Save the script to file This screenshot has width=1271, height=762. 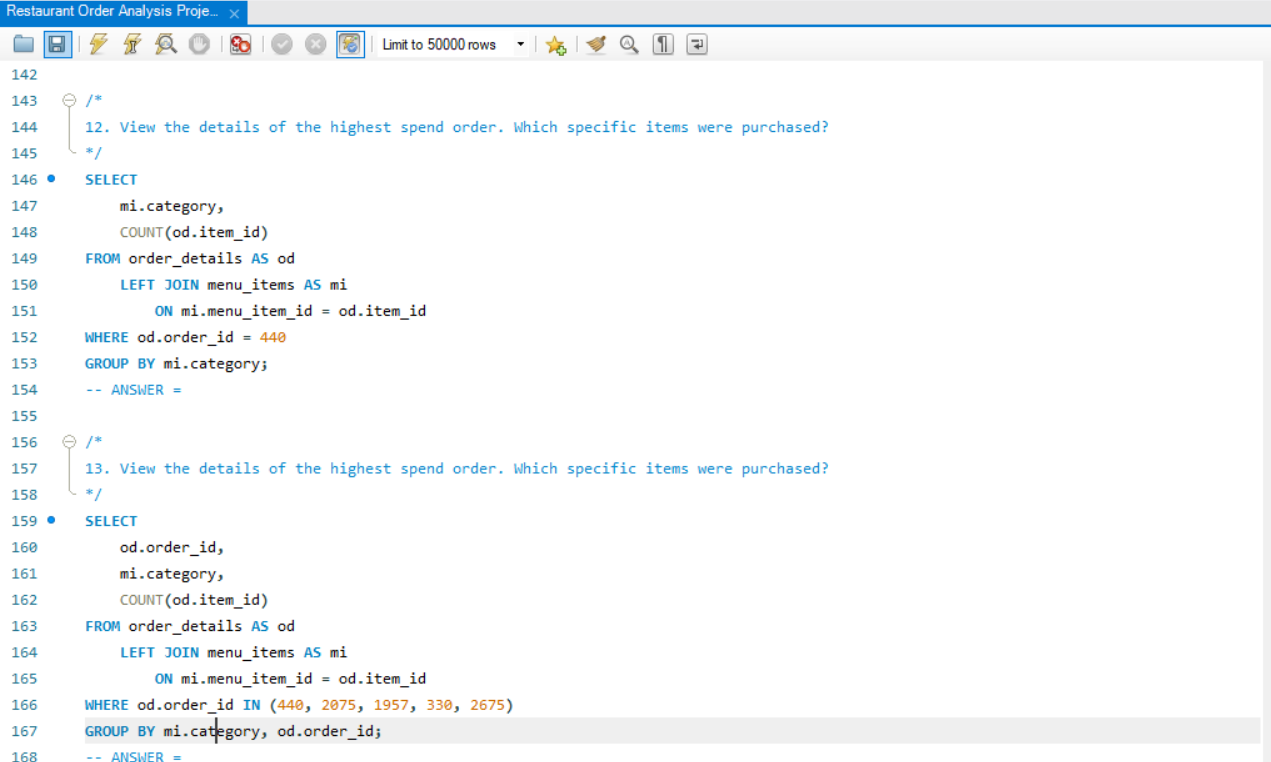(57, 44)
